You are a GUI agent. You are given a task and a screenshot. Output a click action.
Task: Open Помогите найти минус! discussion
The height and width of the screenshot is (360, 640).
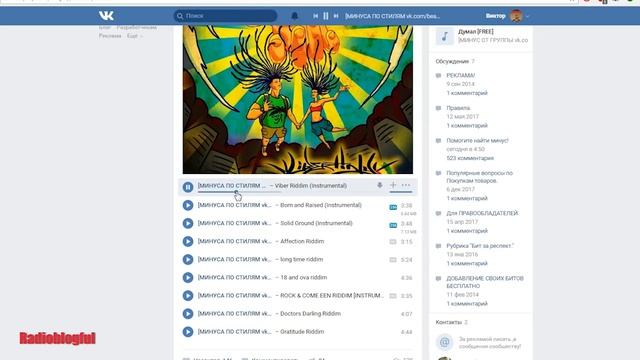pos(477,140)
